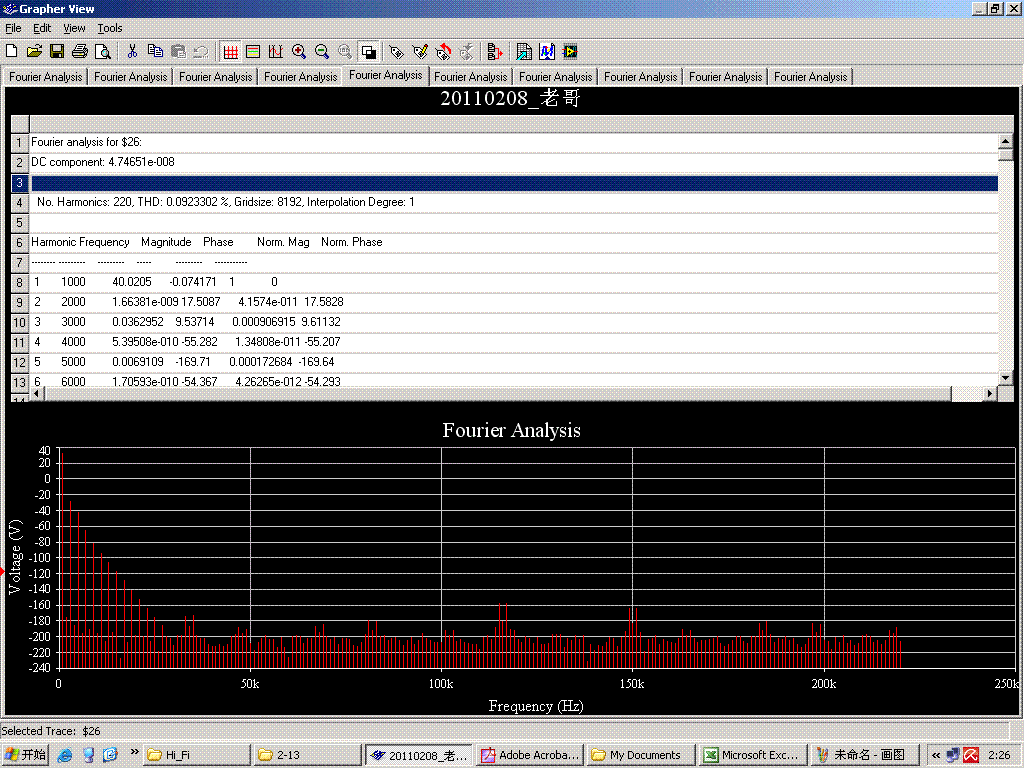Click the Zoom Out magnifier icon
This screenshot has height=768, width=1024.
point(322,51)
